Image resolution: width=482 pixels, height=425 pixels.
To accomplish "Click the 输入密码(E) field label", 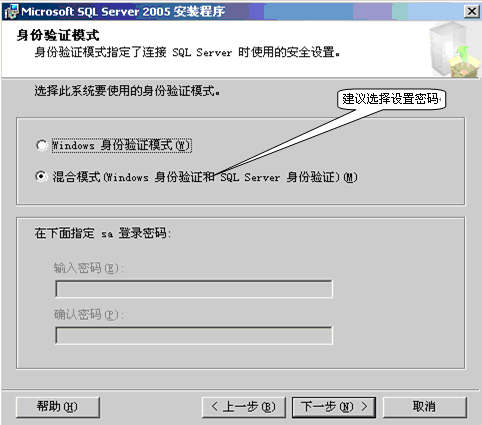I will click(x=89, y=268).
